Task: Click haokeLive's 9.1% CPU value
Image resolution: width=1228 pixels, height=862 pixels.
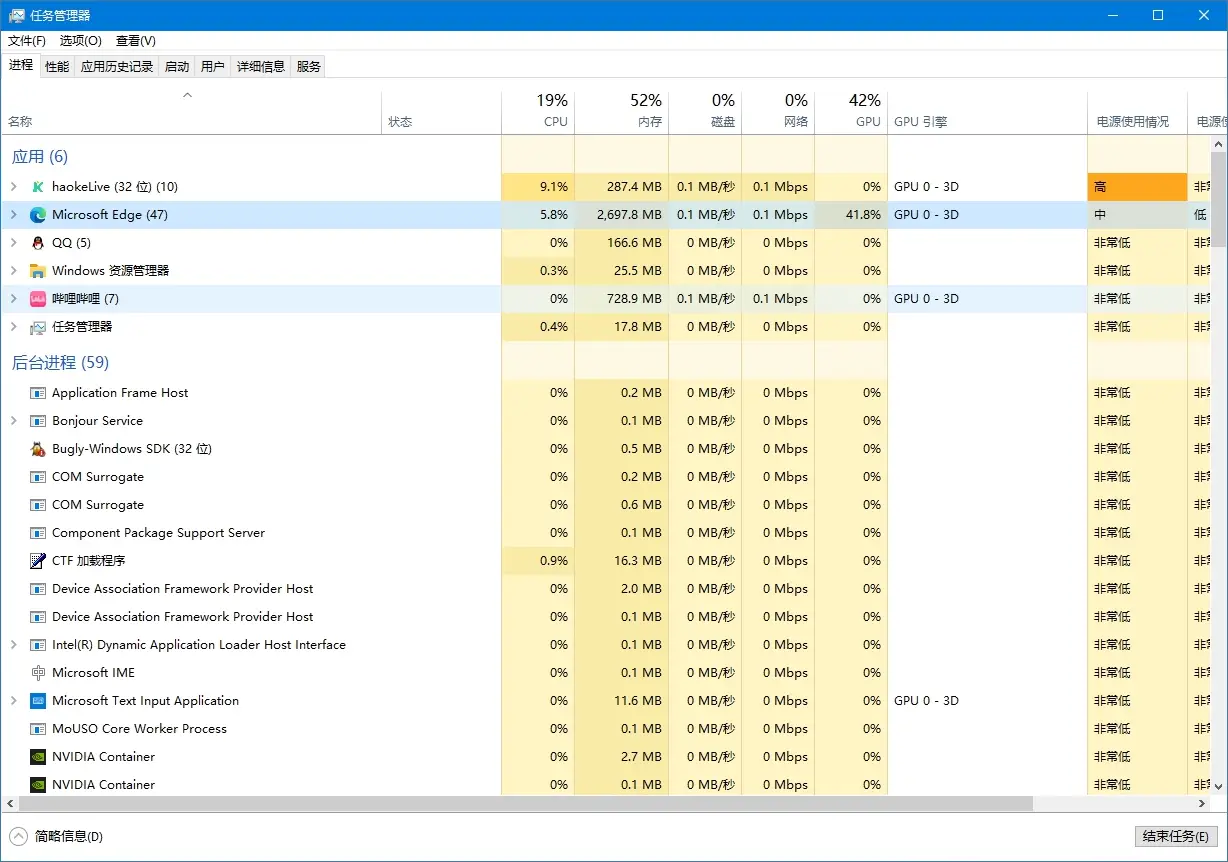Action: click(553, 187)
